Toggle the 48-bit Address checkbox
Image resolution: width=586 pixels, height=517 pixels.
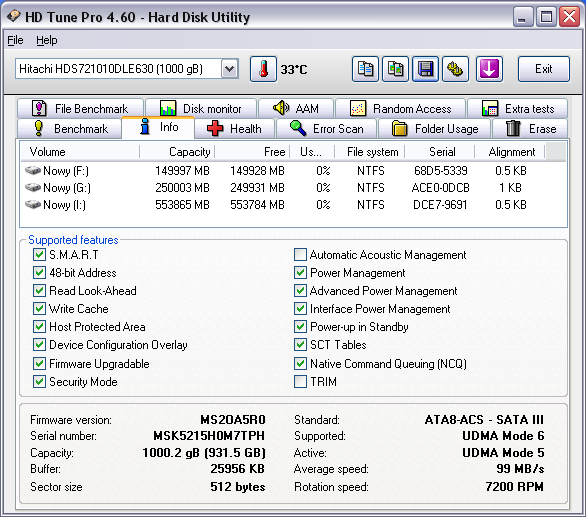click(39, 273)
